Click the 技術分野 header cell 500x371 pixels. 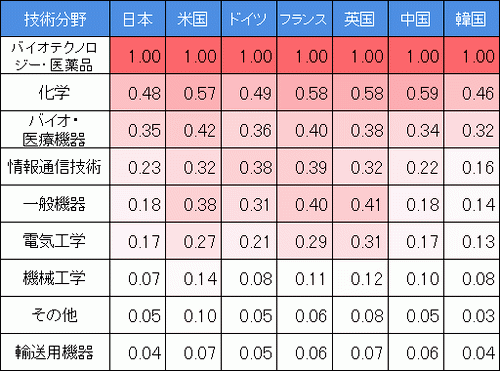(x=55, y=19)
